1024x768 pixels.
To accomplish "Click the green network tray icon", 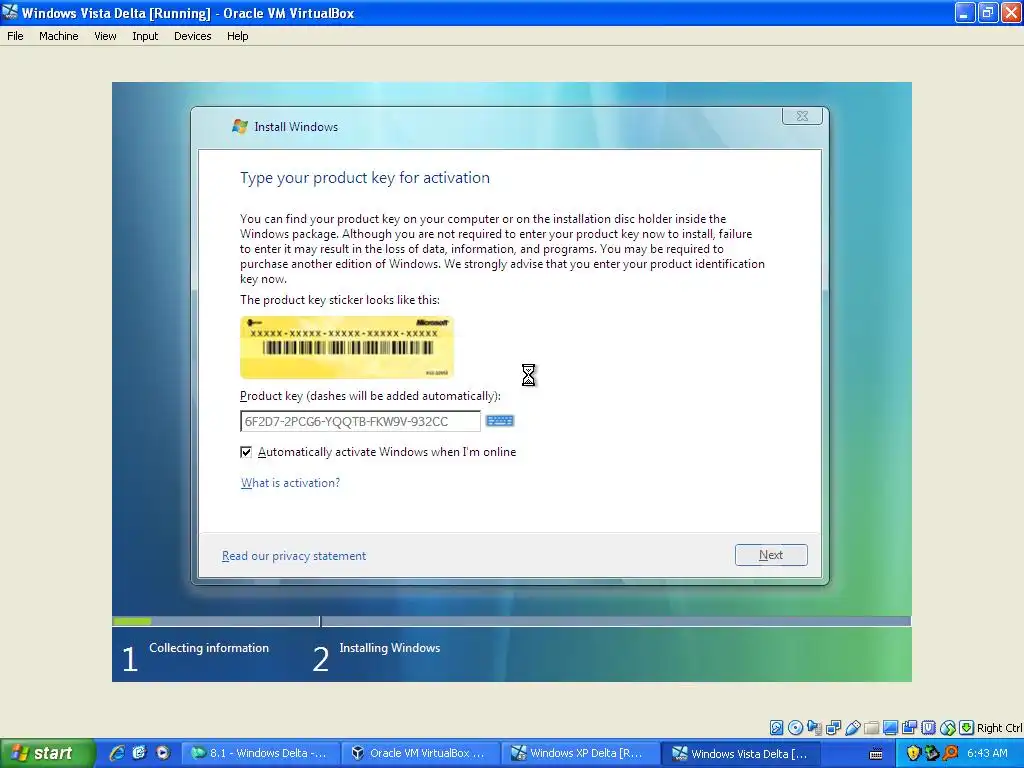I will click(932, 754).
